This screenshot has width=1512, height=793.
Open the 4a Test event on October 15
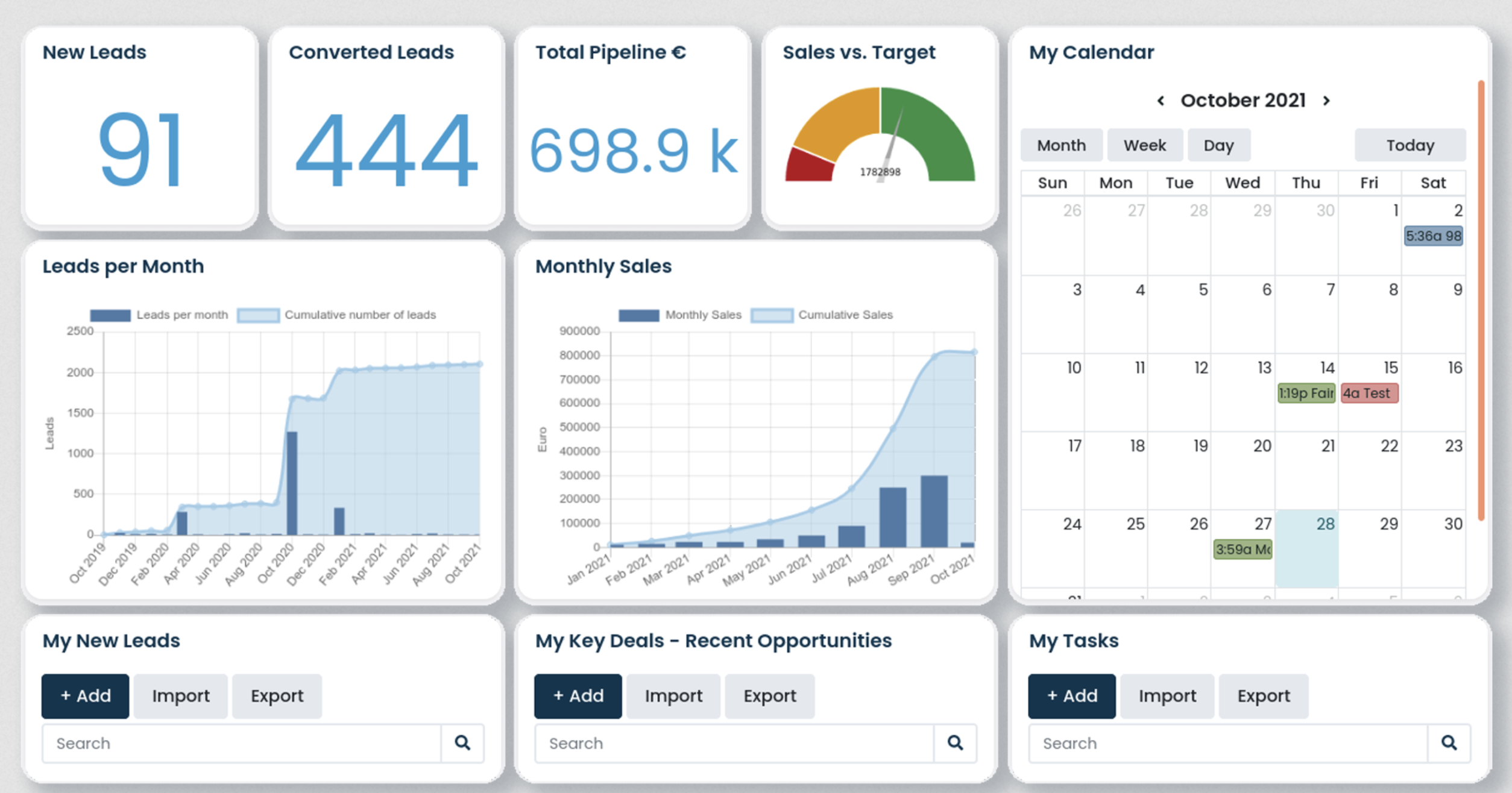1369,393
